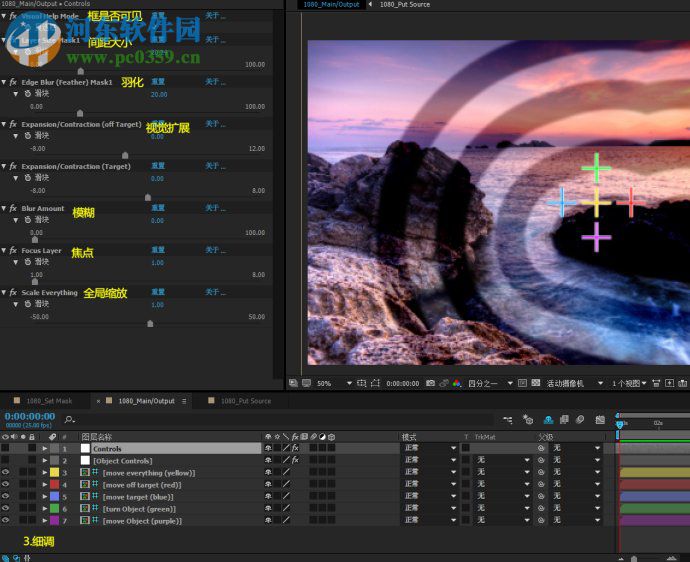Open the Graph Editor icon
This screenshot has width=690, height=562.
[x=600, y=420]
